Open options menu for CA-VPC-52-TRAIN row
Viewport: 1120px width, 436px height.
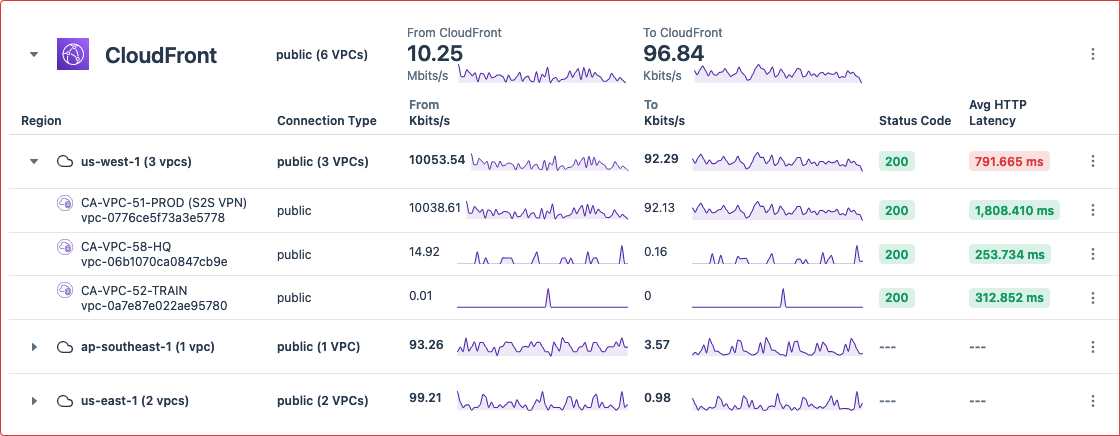click(x=1093, y=298)
